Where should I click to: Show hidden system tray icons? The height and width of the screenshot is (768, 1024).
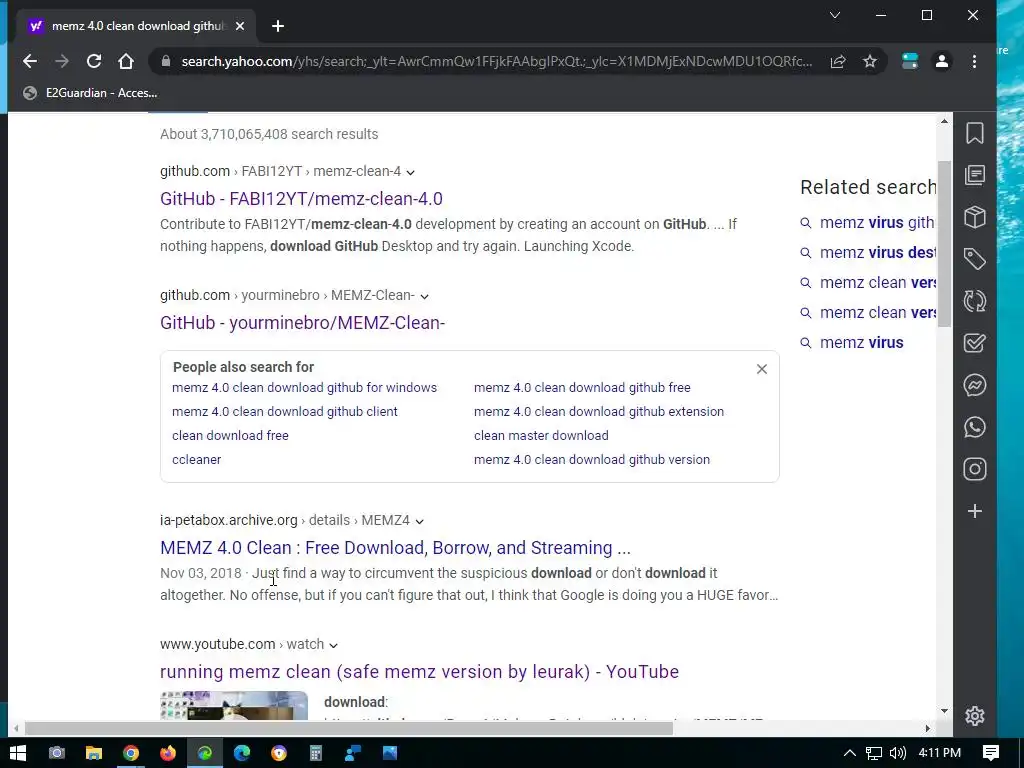point(850,753)
